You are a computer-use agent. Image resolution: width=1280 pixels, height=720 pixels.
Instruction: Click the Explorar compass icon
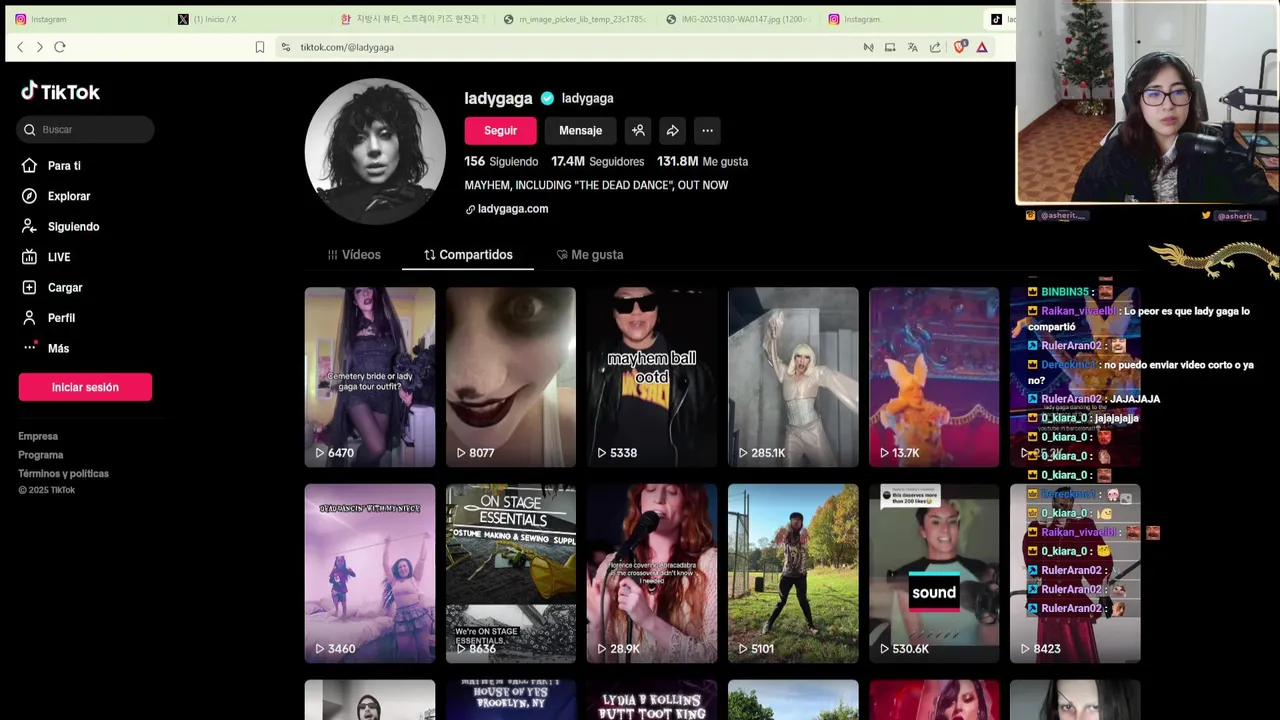29,196
